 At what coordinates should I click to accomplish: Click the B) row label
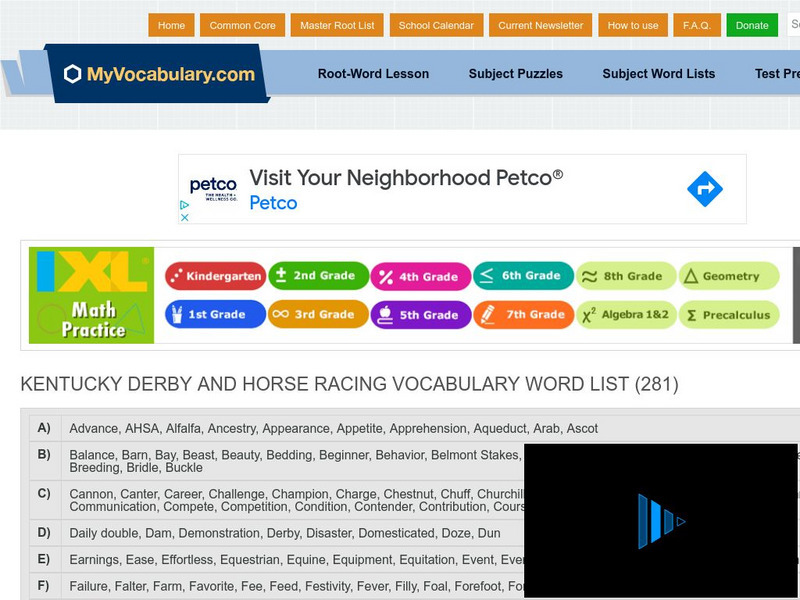[x=44, y=455]
